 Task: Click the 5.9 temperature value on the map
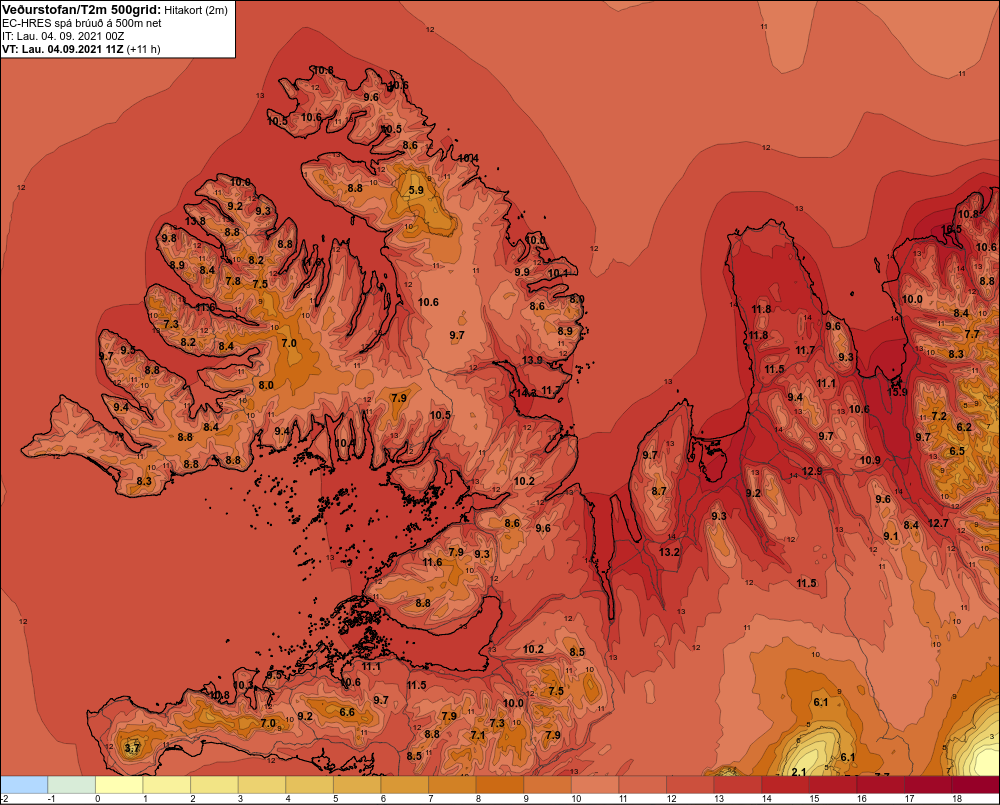[416, 190]
